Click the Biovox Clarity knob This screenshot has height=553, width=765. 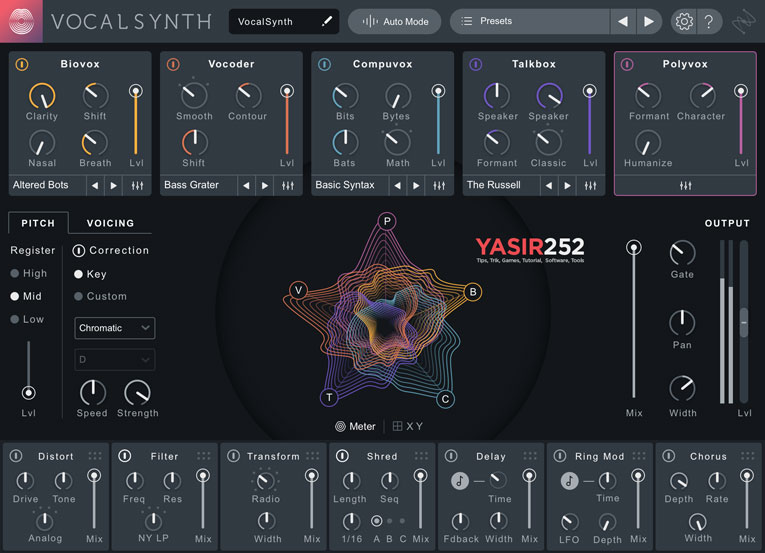[x=42, y=96]
